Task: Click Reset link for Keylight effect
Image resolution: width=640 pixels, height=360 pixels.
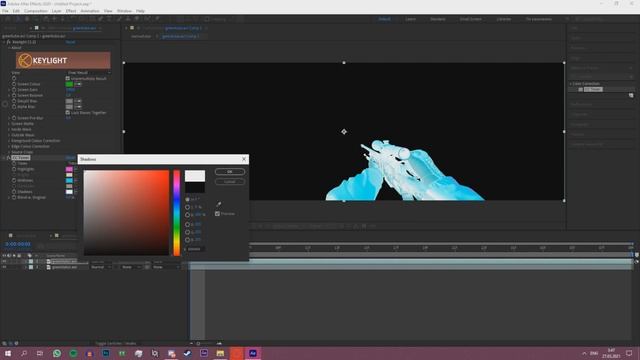Action: (x=70, y=42)
